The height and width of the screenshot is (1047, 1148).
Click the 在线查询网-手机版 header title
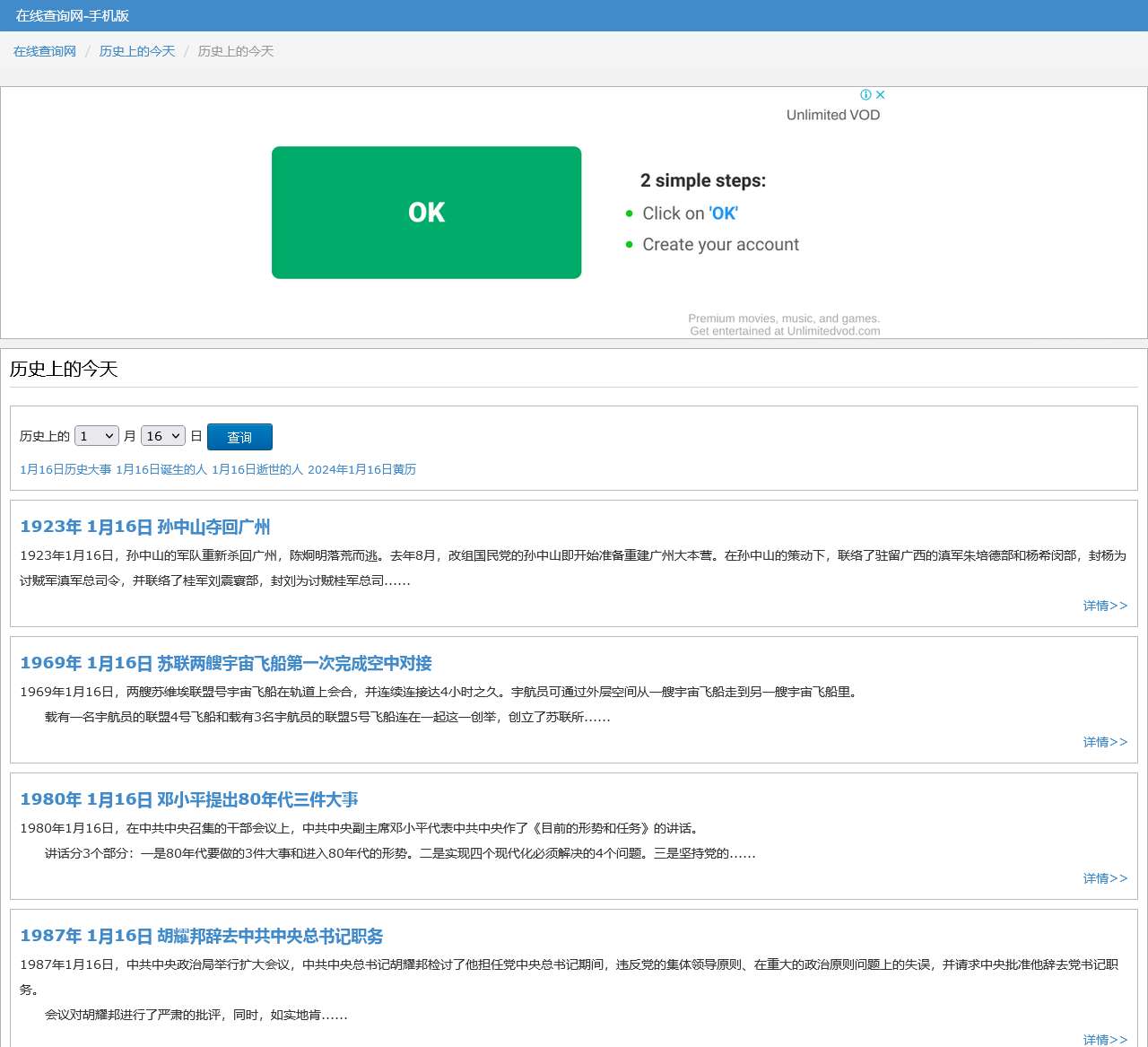click(73, 15)
